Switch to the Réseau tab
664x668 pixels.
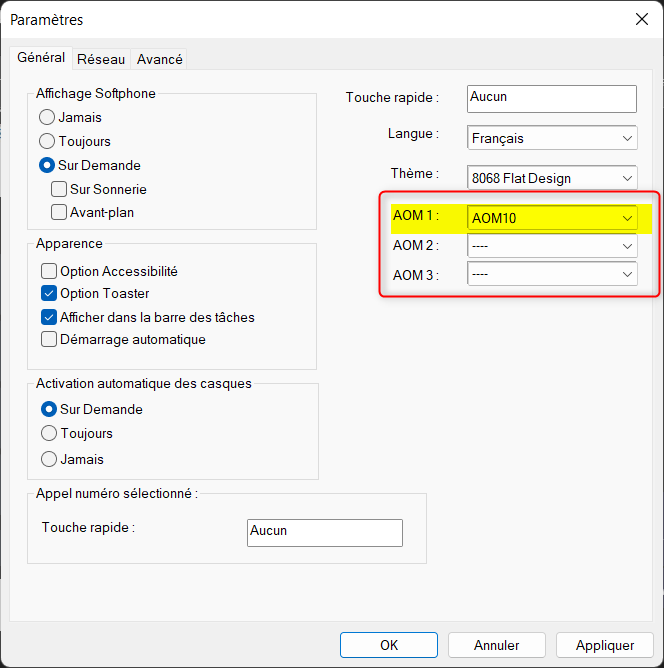[x=101, y=59]
